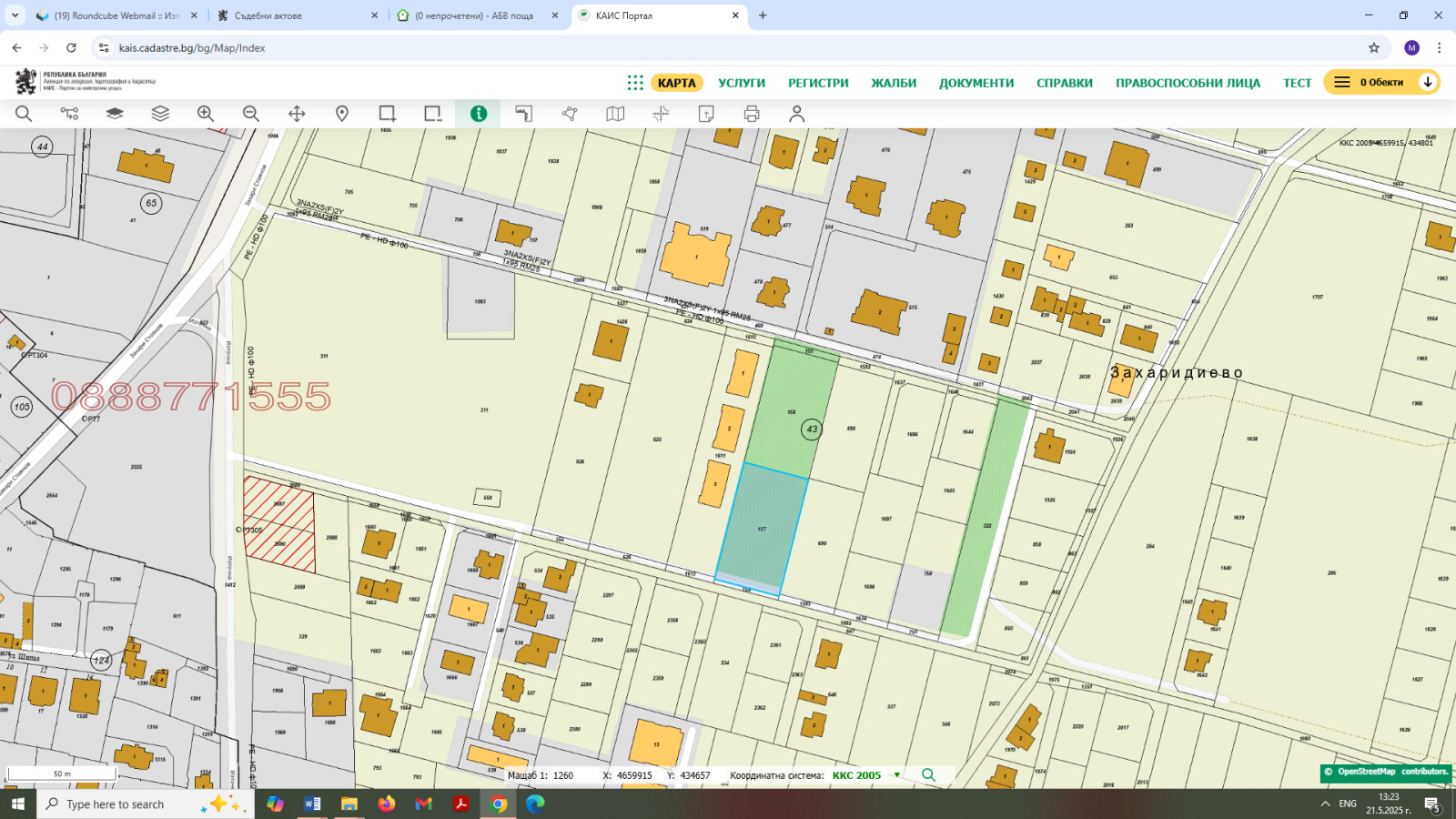This screenshot has width=1456, height=819.
Task: Toggle the green info identify tool
Action: 479,114
